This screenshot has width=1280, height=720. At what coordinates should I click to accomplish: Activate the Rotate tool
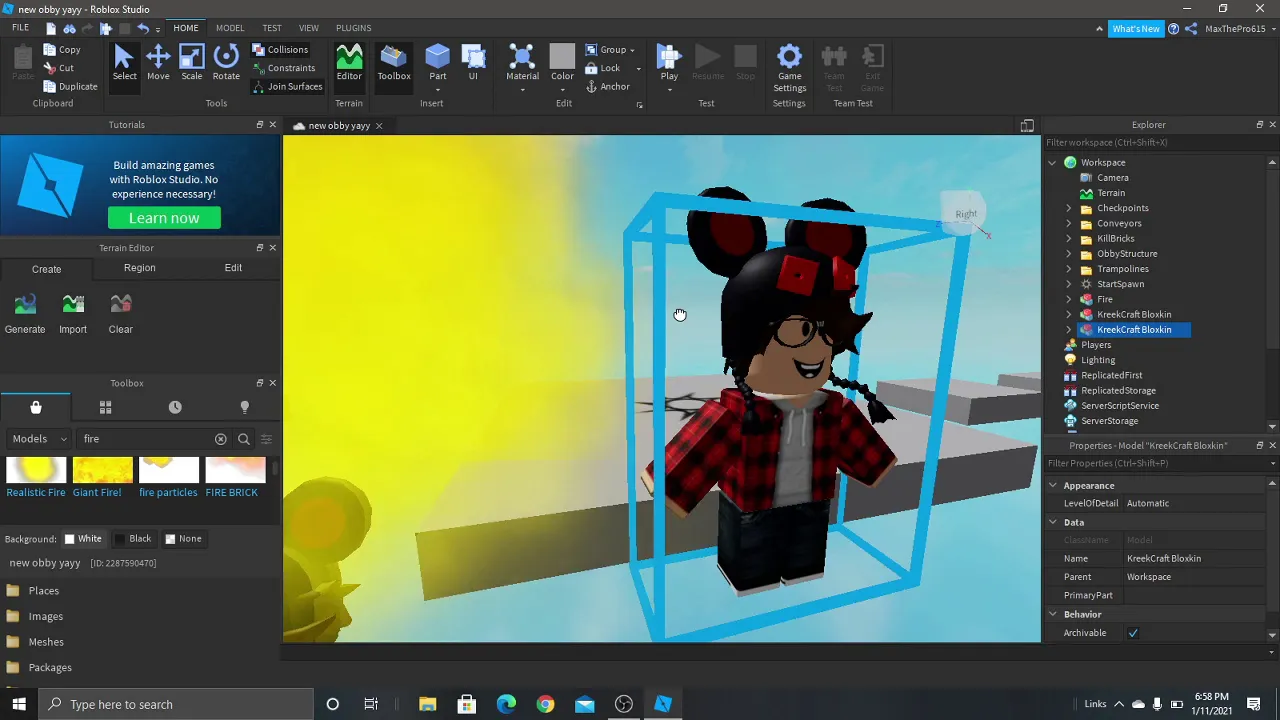[226, 63]
